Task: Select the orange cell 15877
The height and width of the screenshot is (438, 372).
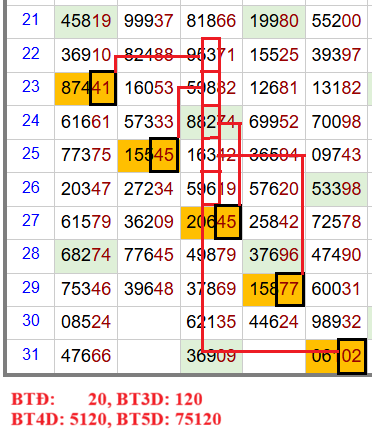Action: click(274, 289)
